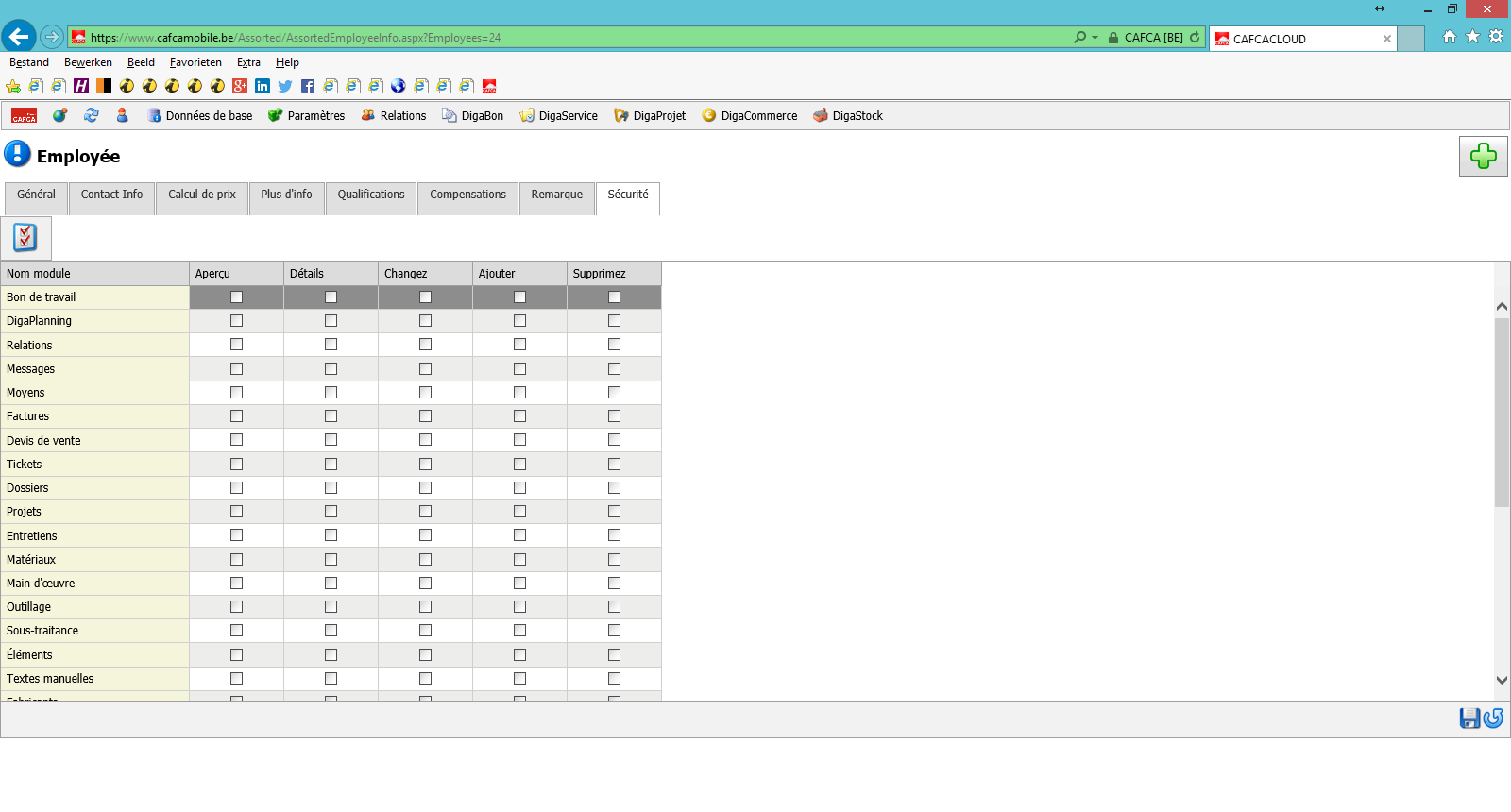Open the Twitter favorite shortcut
This screenshot has width=1511, height=812.
(x=285, y=86)
